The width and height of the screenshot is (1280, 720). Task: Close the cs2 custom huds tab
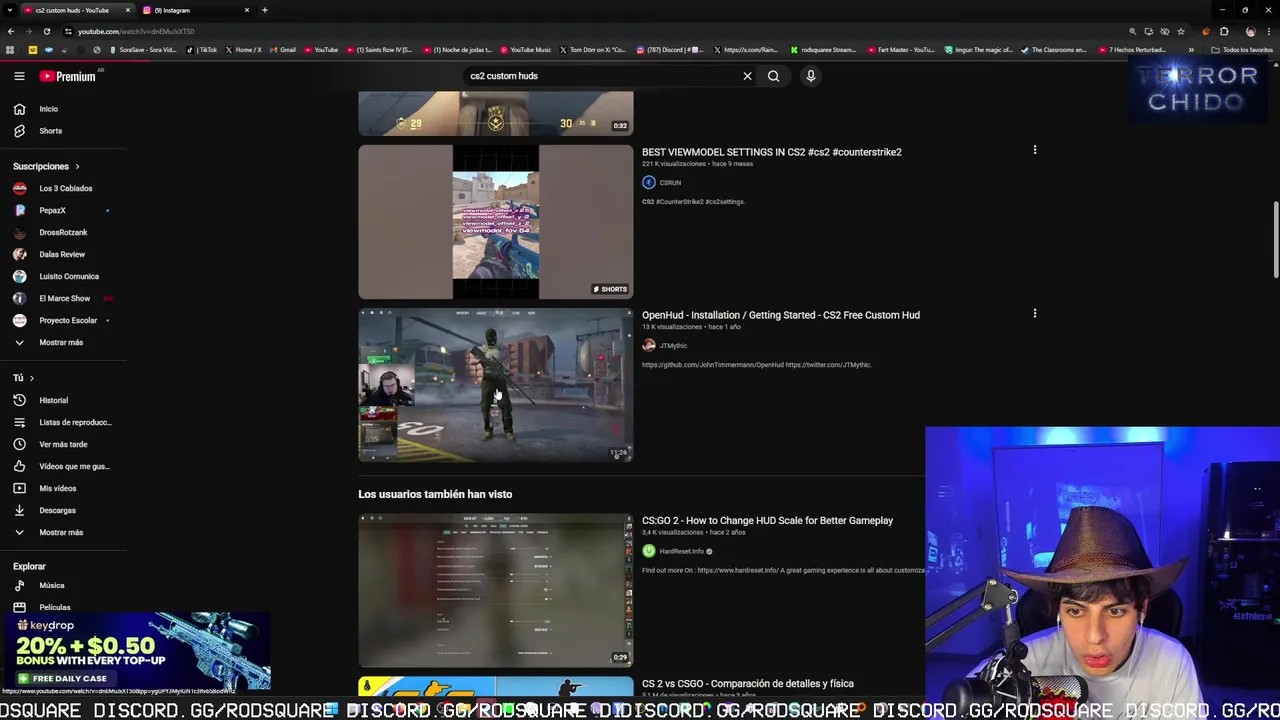(x=127, y=10)
